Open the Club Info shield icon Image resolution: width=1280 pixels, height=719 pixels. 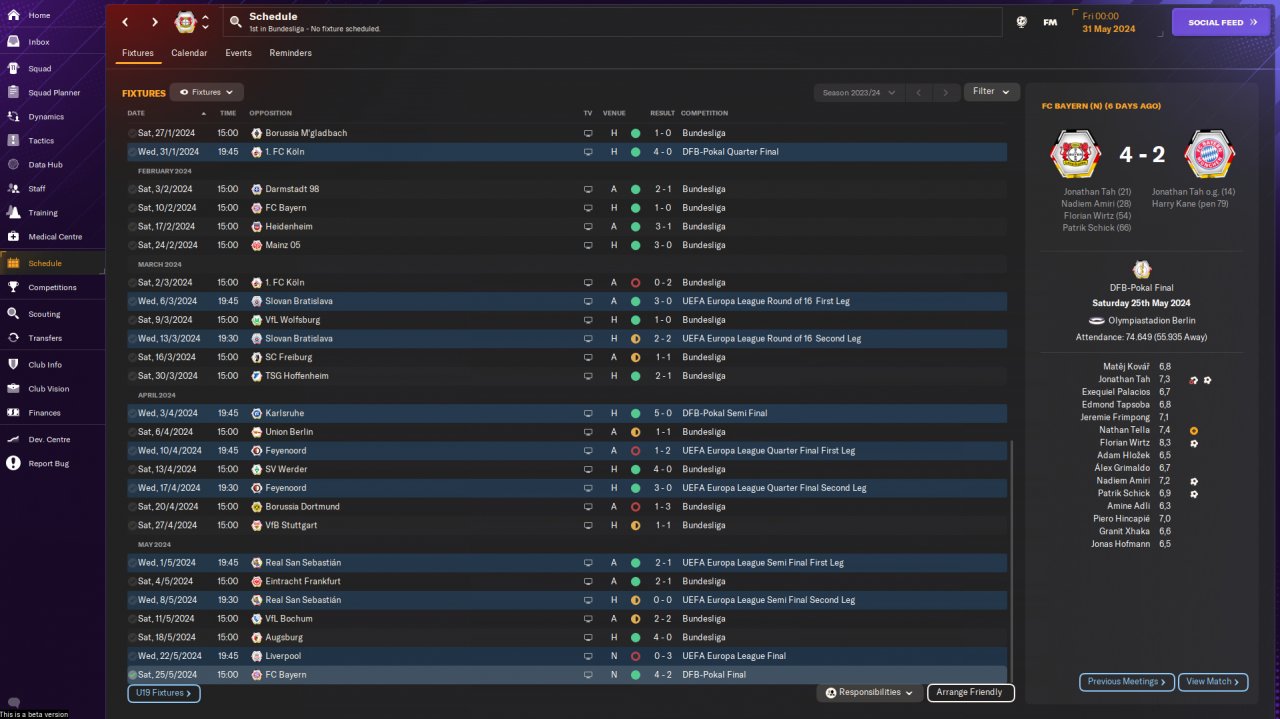(13, 364)
